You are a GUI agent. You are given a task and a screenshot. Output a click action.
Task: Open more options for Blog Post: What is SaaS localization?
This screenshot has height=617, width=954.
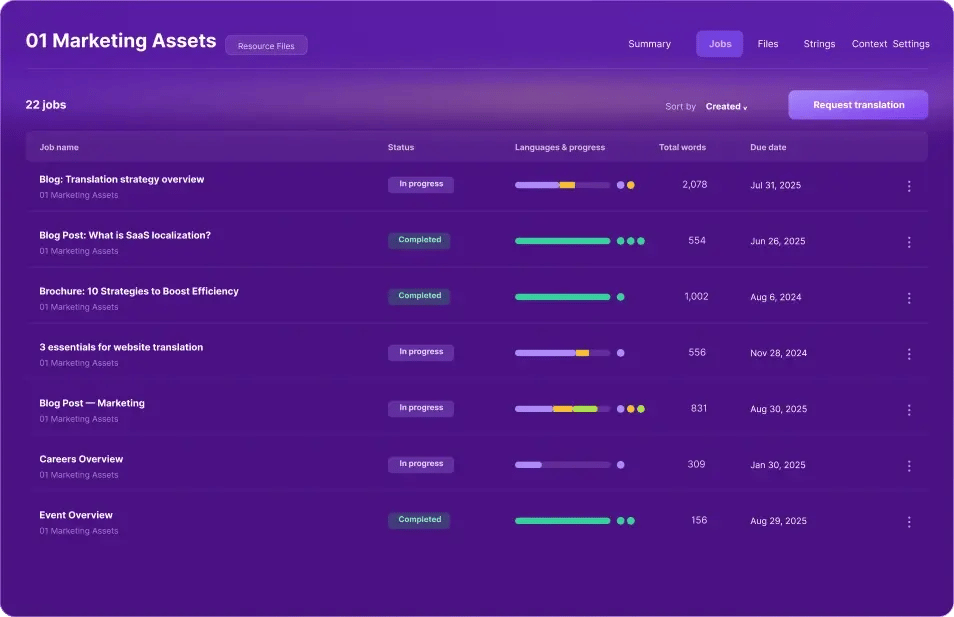coord(909,242)
